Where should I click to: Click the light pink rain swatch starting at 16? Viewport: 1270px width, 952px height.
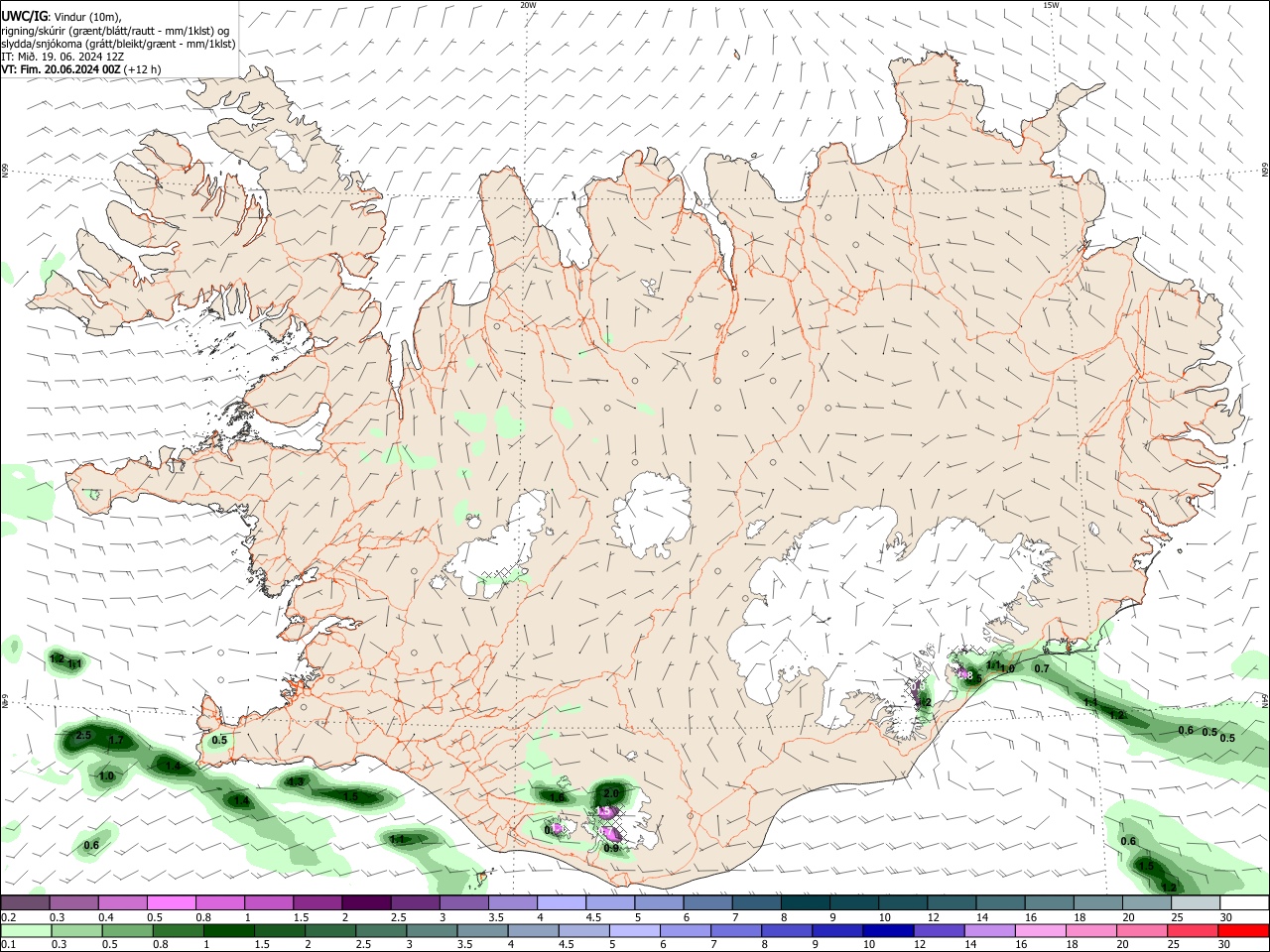point(1039,930)
